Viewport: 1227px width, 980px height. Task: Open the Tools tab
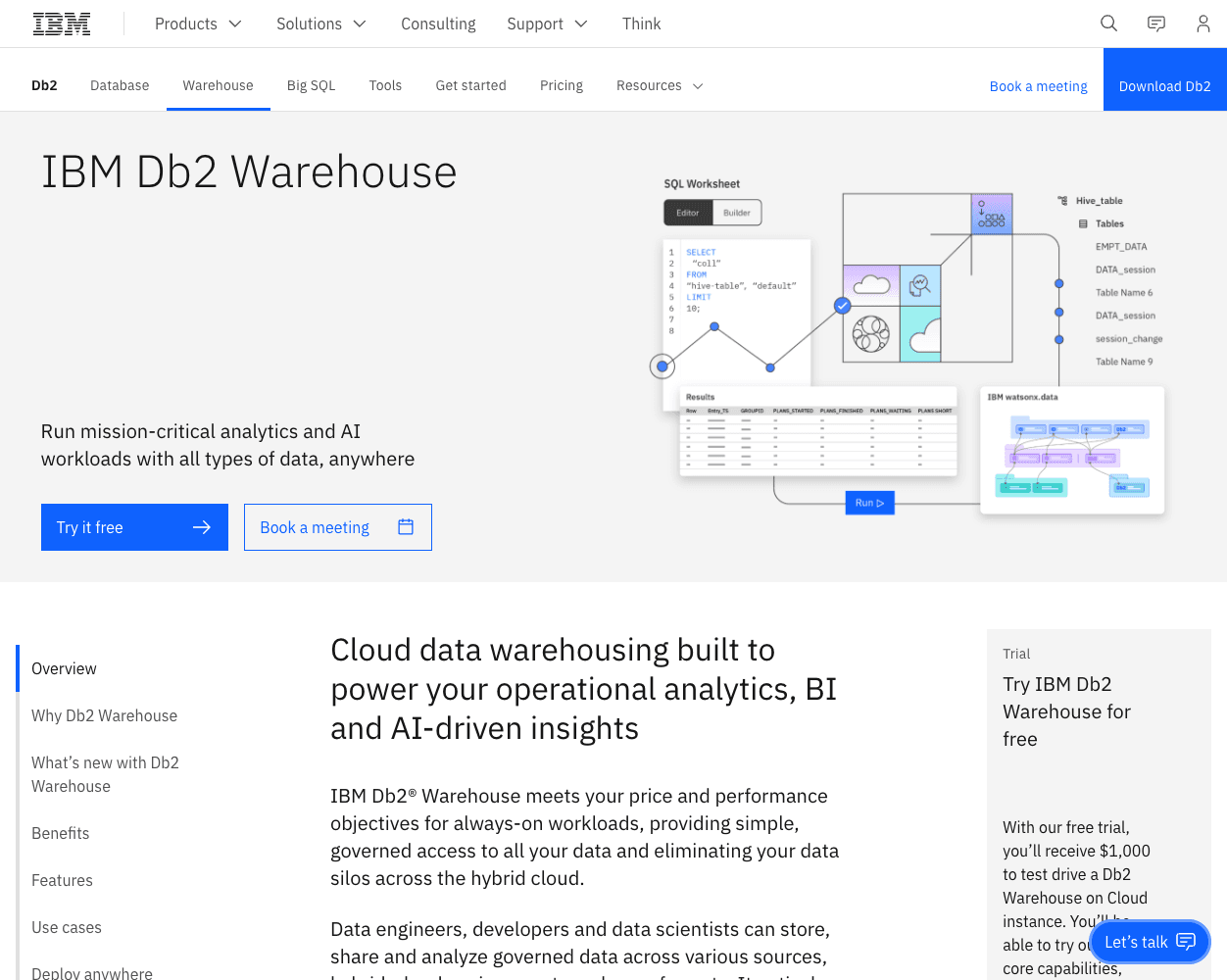(386, 86)
